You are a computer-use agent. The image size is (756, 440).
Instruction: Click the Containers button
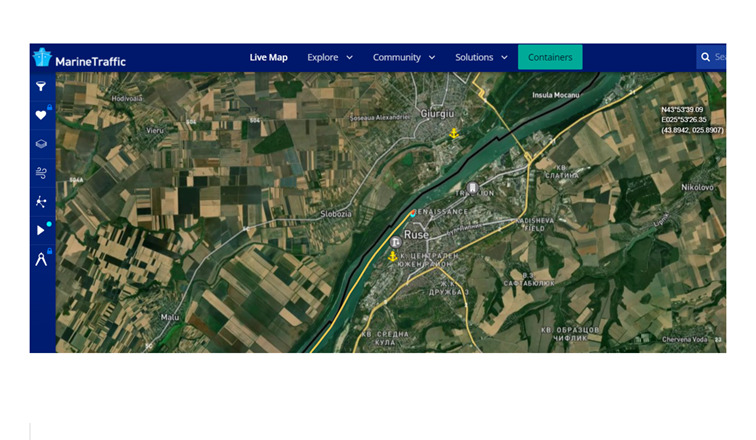[x=550, y=58]
